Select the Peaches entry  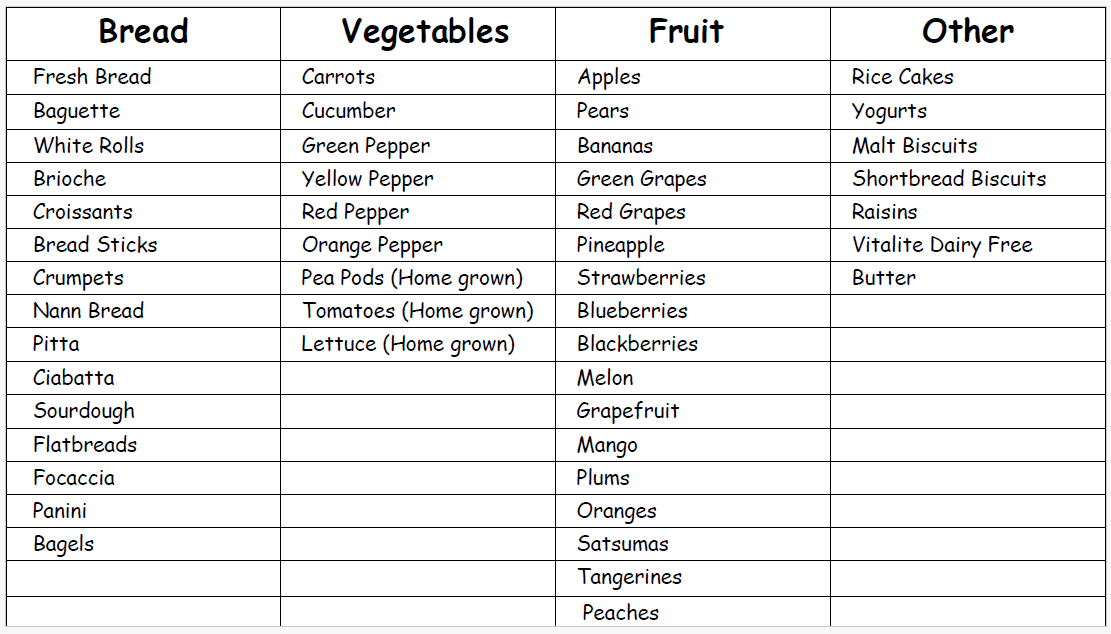pos(620,612)
